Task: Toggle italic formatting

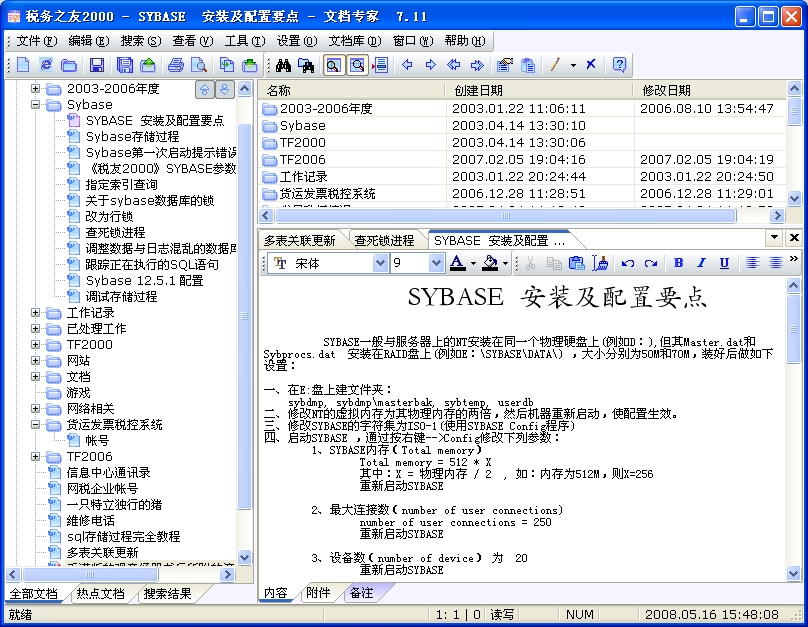Action: [701, 263]
